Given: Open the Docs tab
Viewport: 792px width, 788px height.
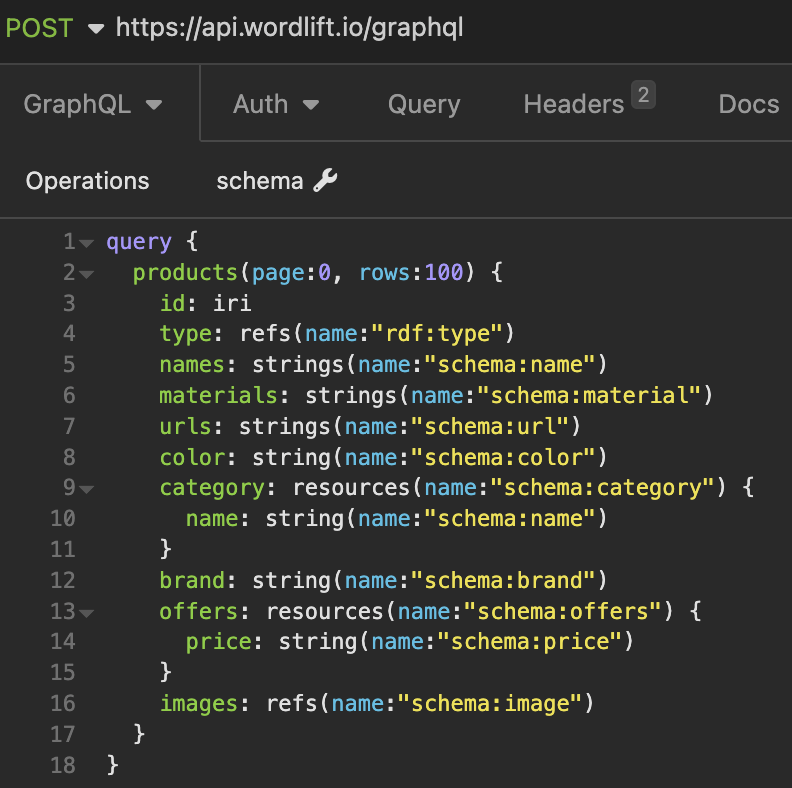Looking at the screenshot, I should 749,105.
